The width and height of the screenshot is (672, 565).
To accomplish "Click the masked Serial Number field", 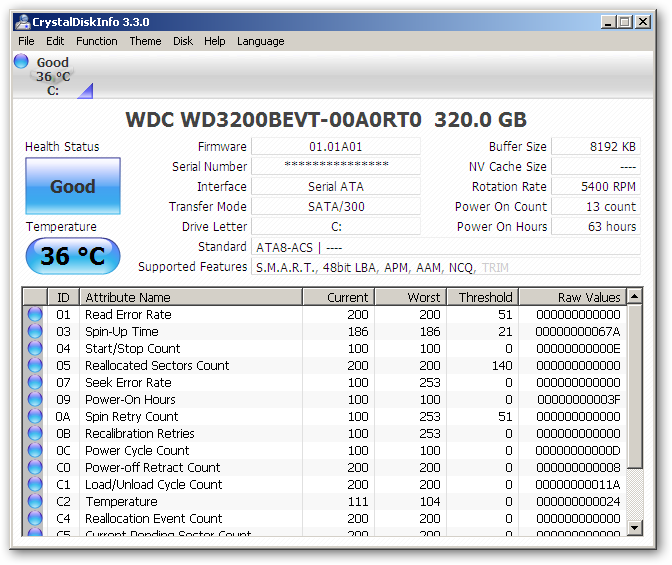I will pos(336,166).
